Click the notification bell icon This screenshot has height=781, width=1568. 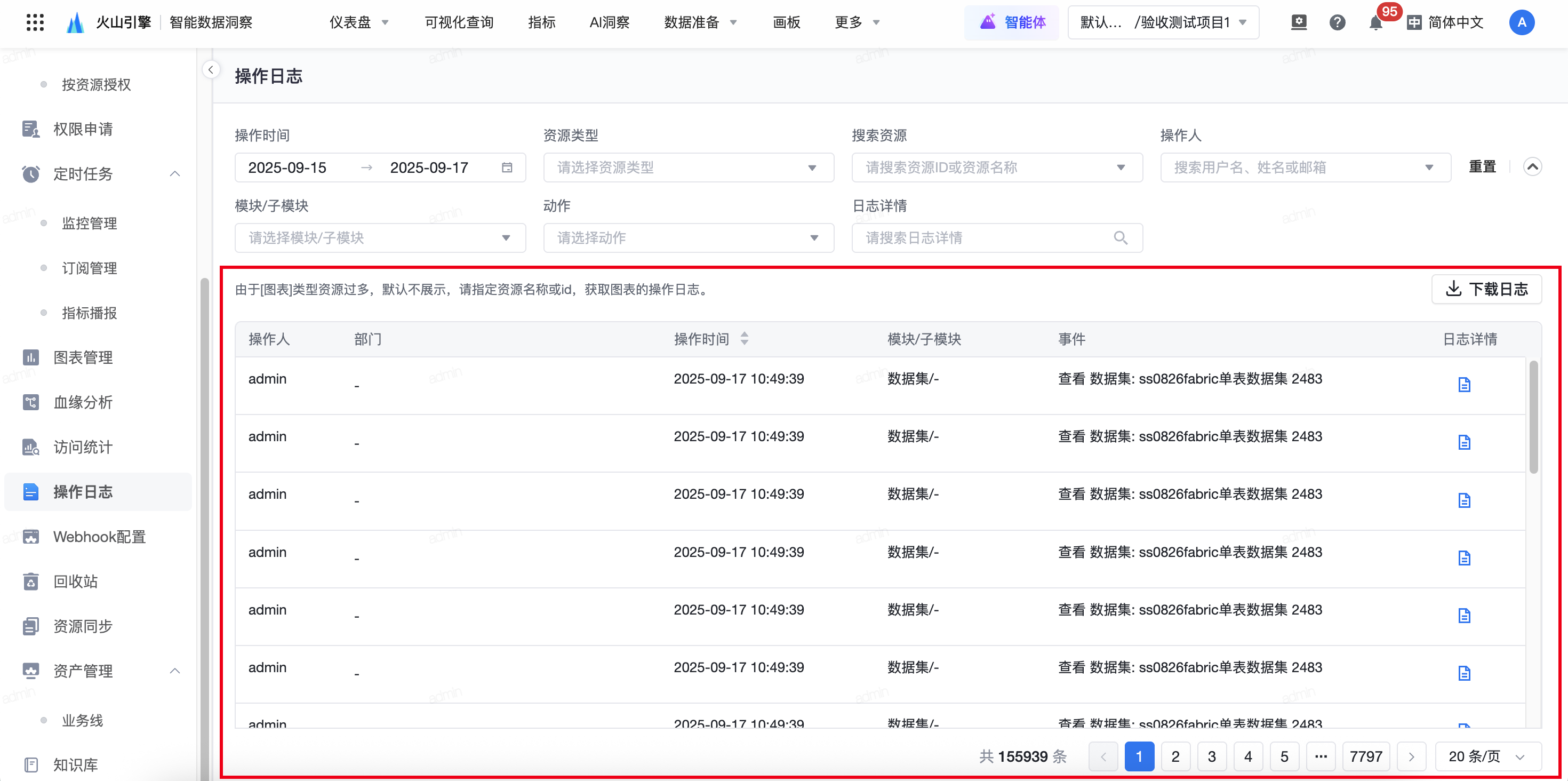[x=1375, y=23]
